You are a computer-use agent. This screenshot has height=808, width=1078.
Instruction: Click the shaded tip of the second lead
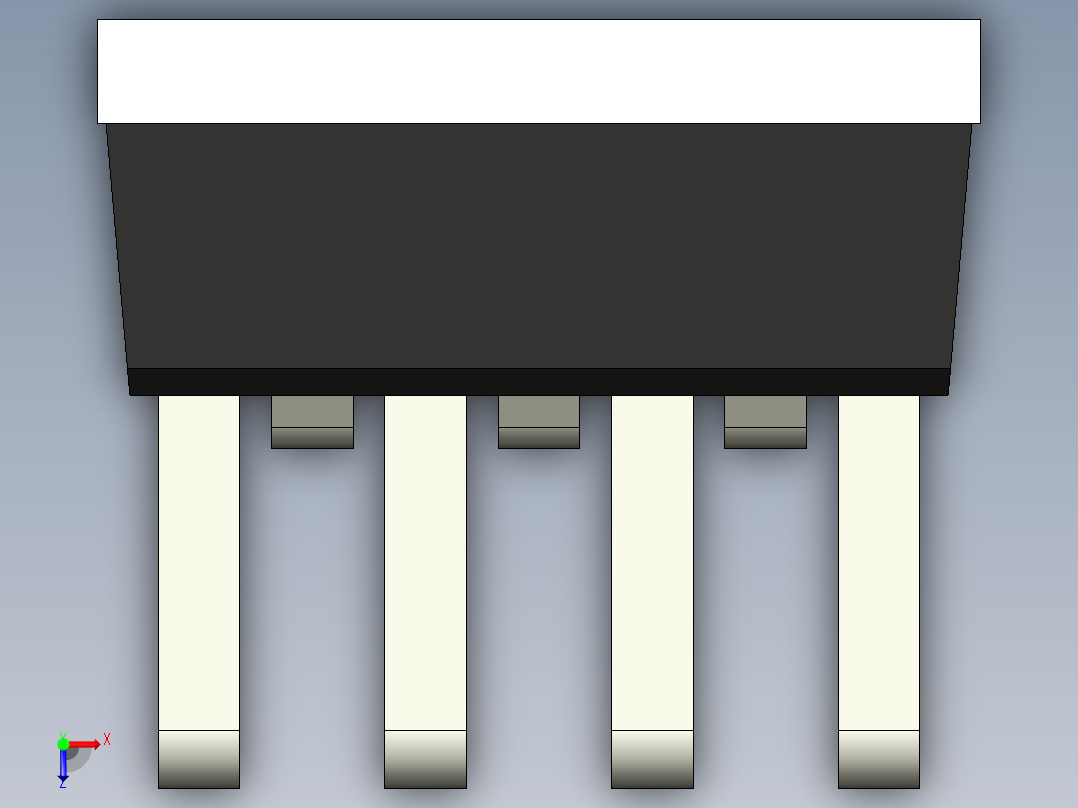426,759
